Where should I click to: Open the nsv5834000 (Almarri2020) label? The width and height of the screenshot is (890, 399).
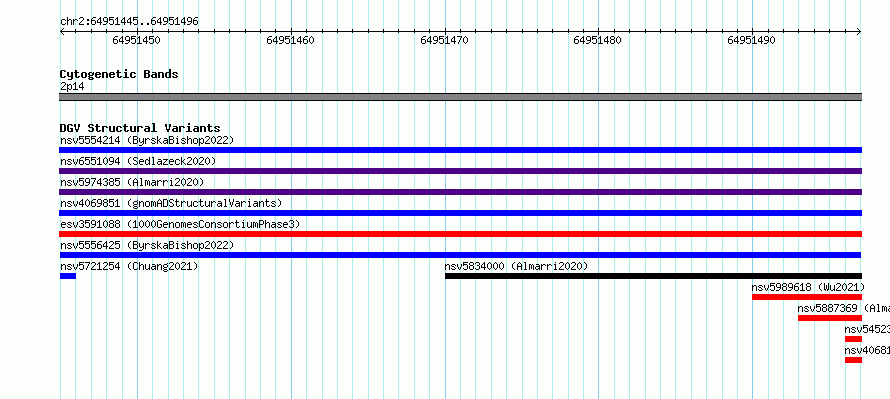tap(517, 266)
